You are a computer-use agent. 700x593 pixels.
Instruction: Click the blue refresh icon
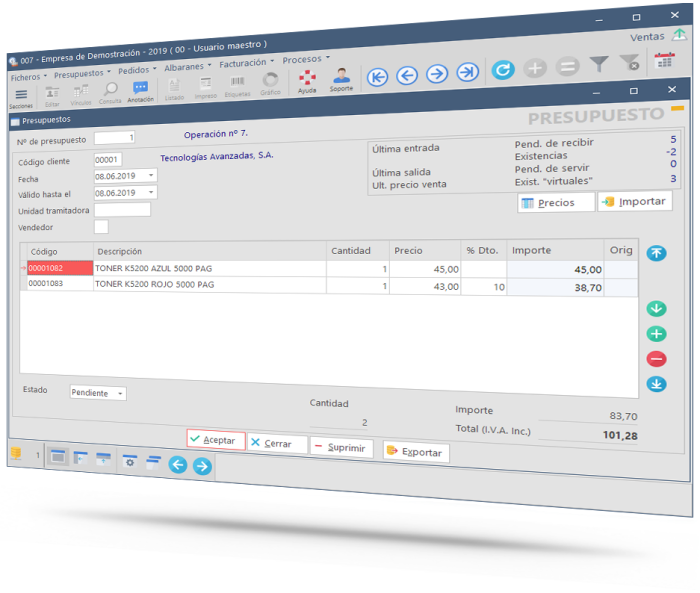coord(503,70)
